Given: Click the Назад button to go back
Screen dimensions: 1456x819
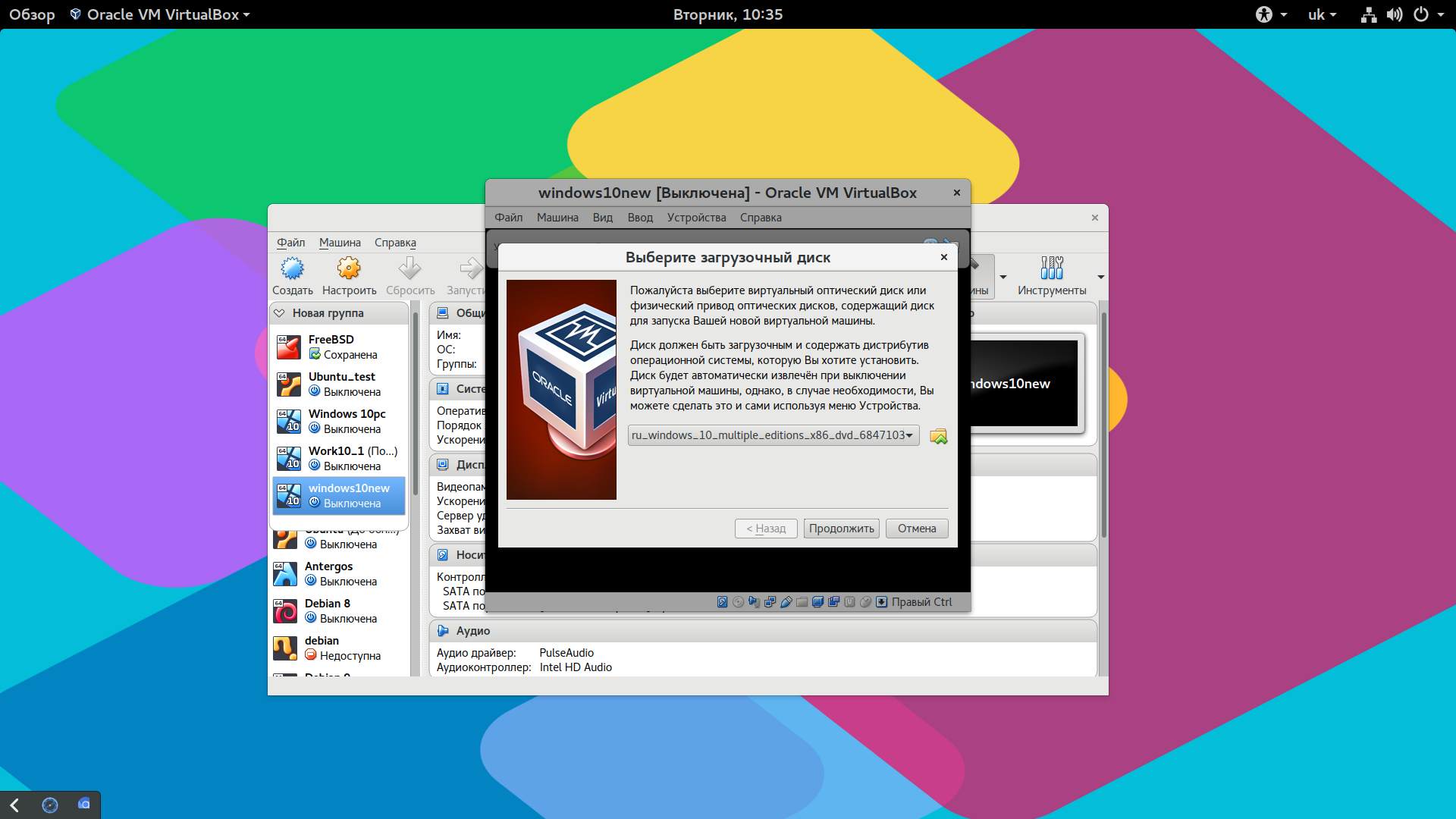Looking at the screenshot, I should click(765, 528).
